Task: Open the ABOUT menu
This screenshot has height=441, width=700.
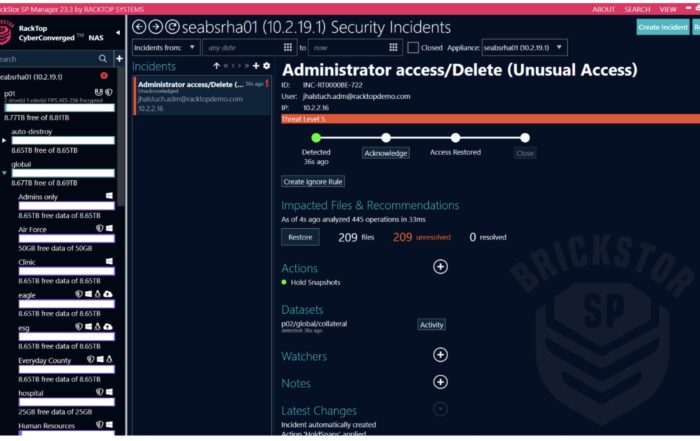Action: [604, 9]
